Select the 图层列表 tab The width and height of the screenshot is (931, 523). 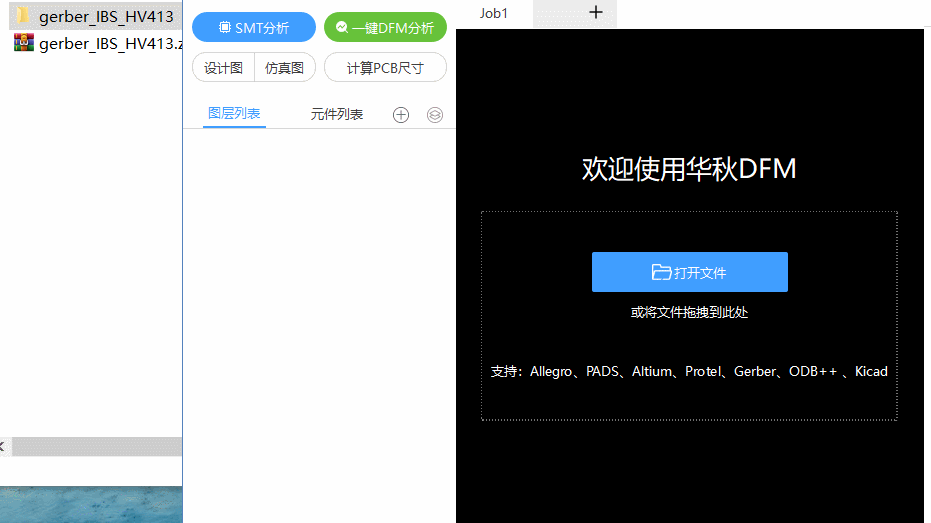click(234, 113)
